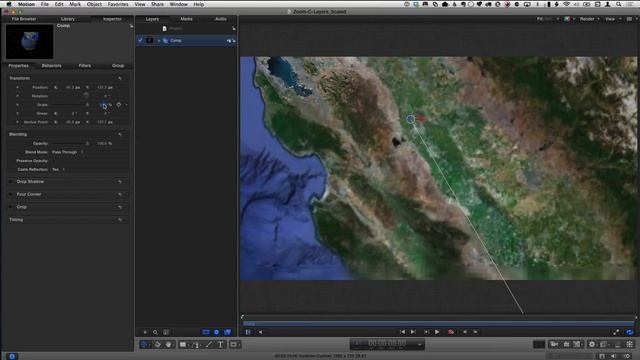Toggle show masks button in Layers footer
The width and height of the screenshot is (640, 360).
[x=206, y=332]
